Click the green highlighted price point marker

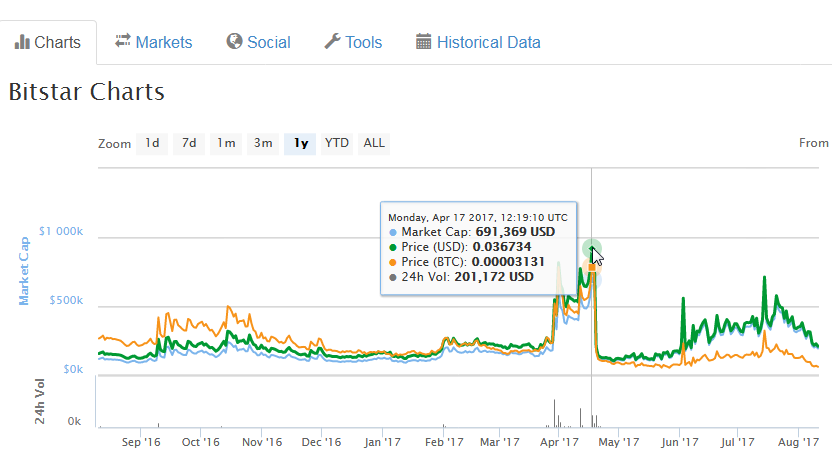592,248
